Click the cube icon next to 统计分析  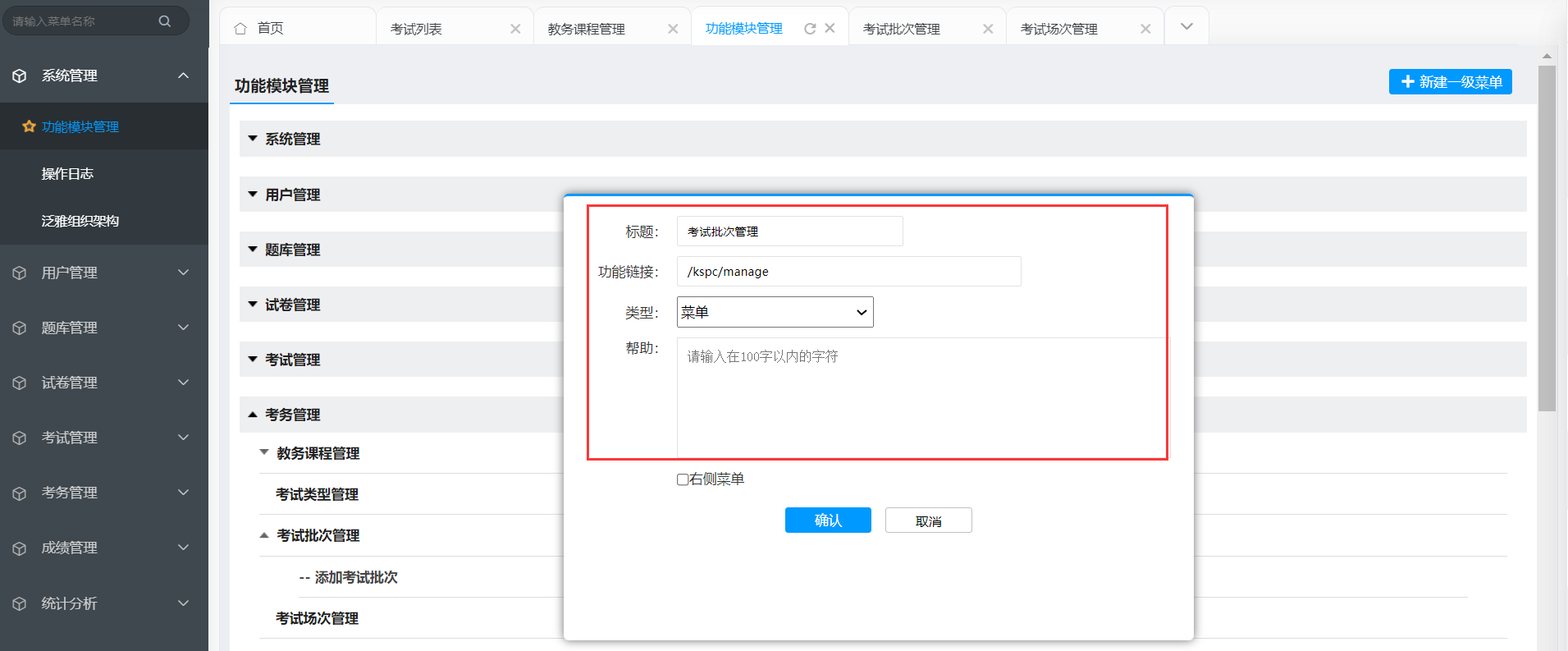click(20, 603)
